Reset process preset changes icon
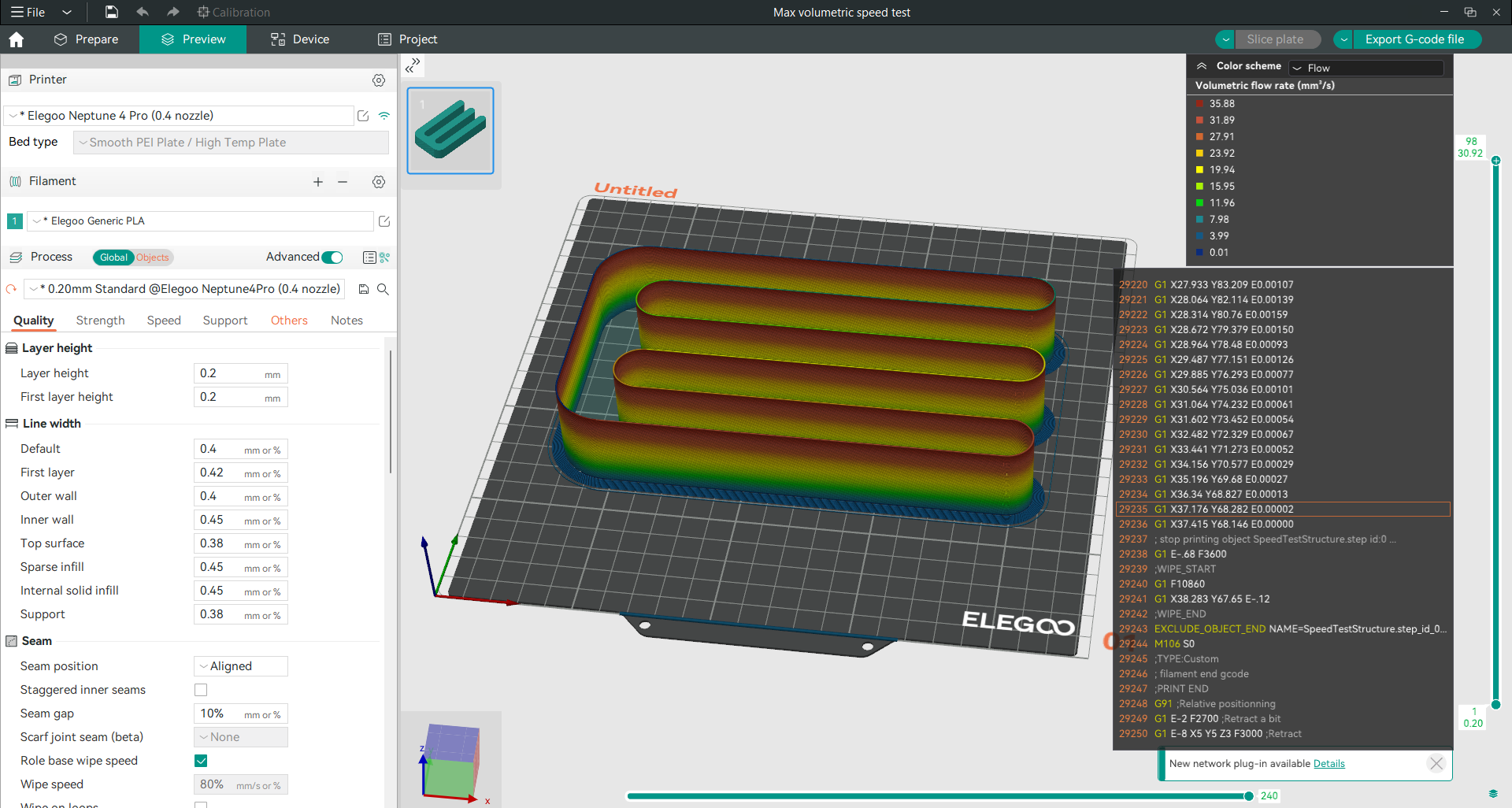 point(11,289)
